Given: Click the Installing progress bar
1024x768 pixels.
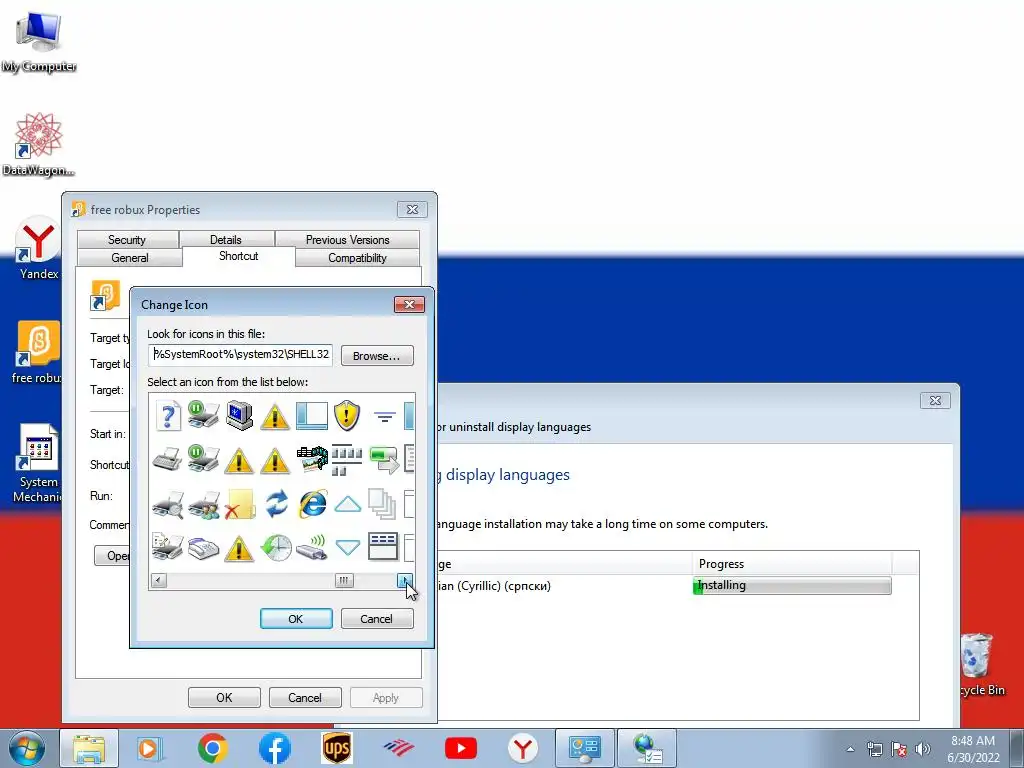Looking at the screenshot, I should [792, 585].
